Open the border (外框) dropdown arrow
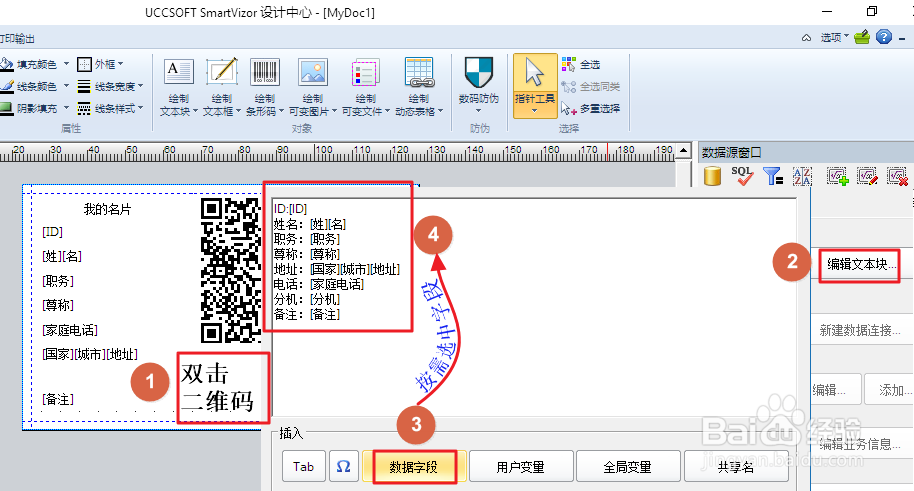Screen dimensions: 914x491 click(x=121, y=64)
